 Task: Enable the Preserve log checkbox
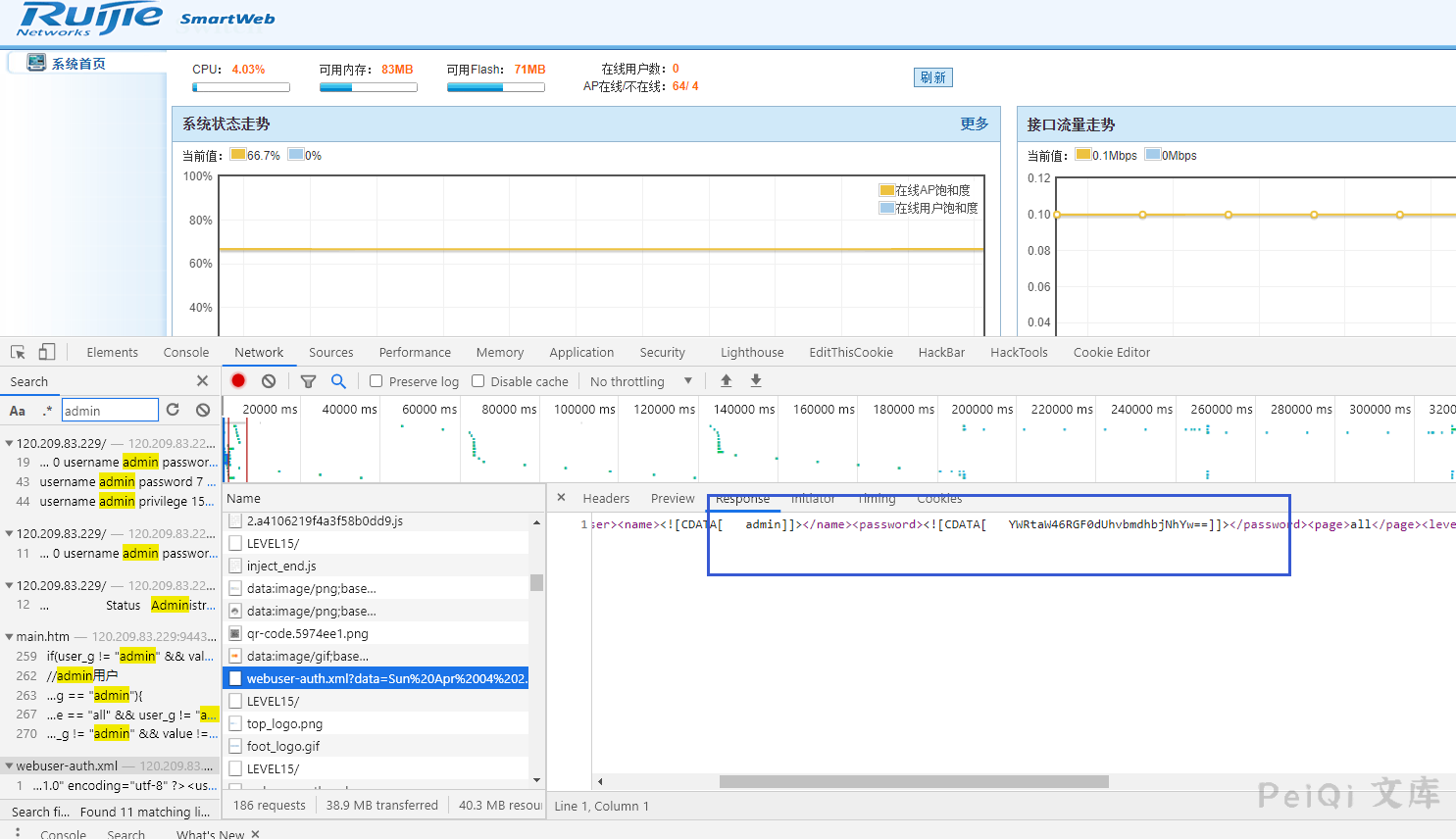pyautogui.click(x=376, y=381)
